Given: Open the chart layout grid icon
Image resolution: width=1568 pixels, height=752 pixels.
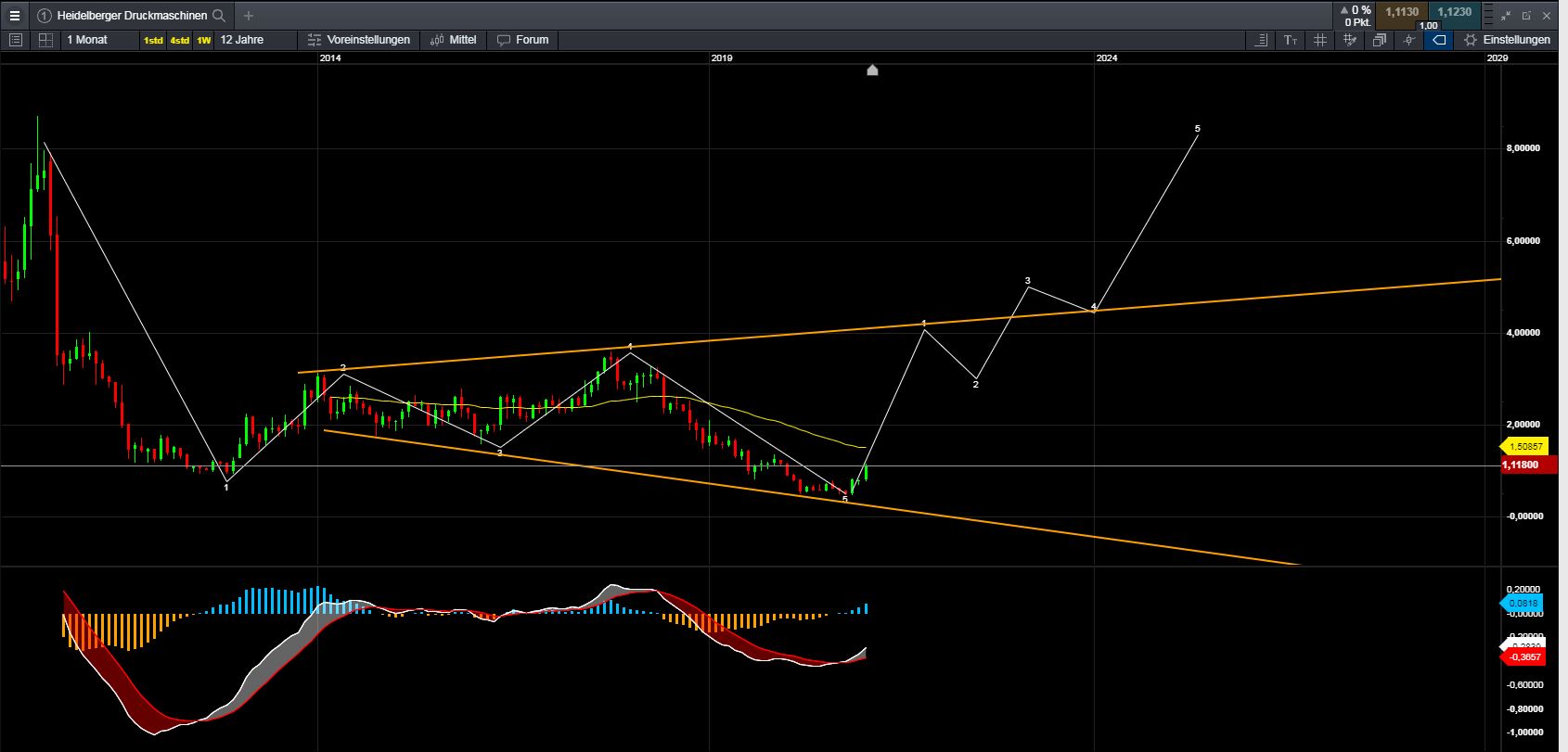Looking at the screenshot, I should [45, 40].
